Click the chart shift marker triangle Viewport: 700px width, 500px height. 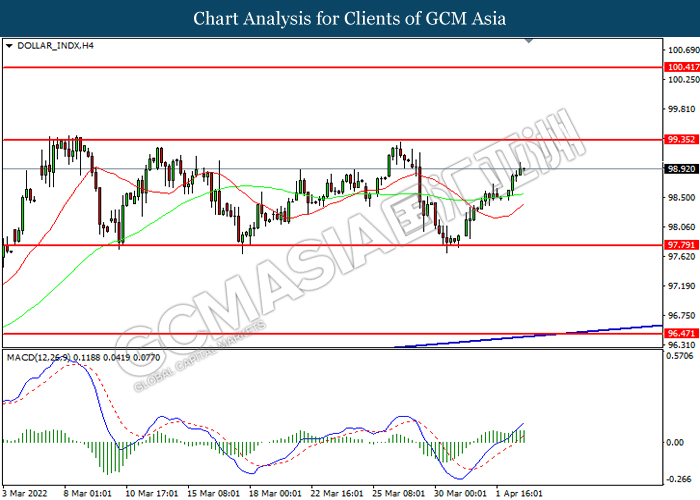pos(529,41)
